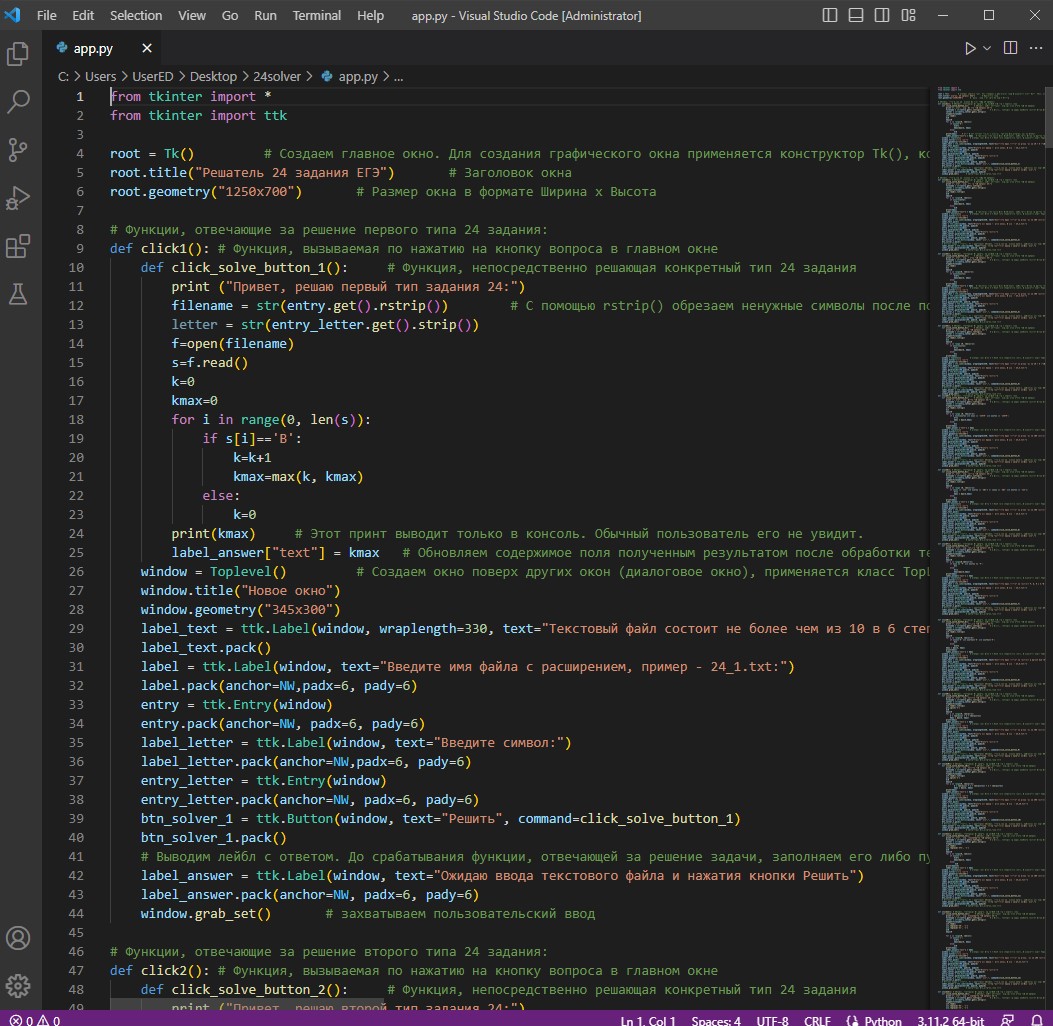Open Customize Layout options
Image resolution: width=1053 pixels, height=1026 pixels.
(x=909, y=15)
